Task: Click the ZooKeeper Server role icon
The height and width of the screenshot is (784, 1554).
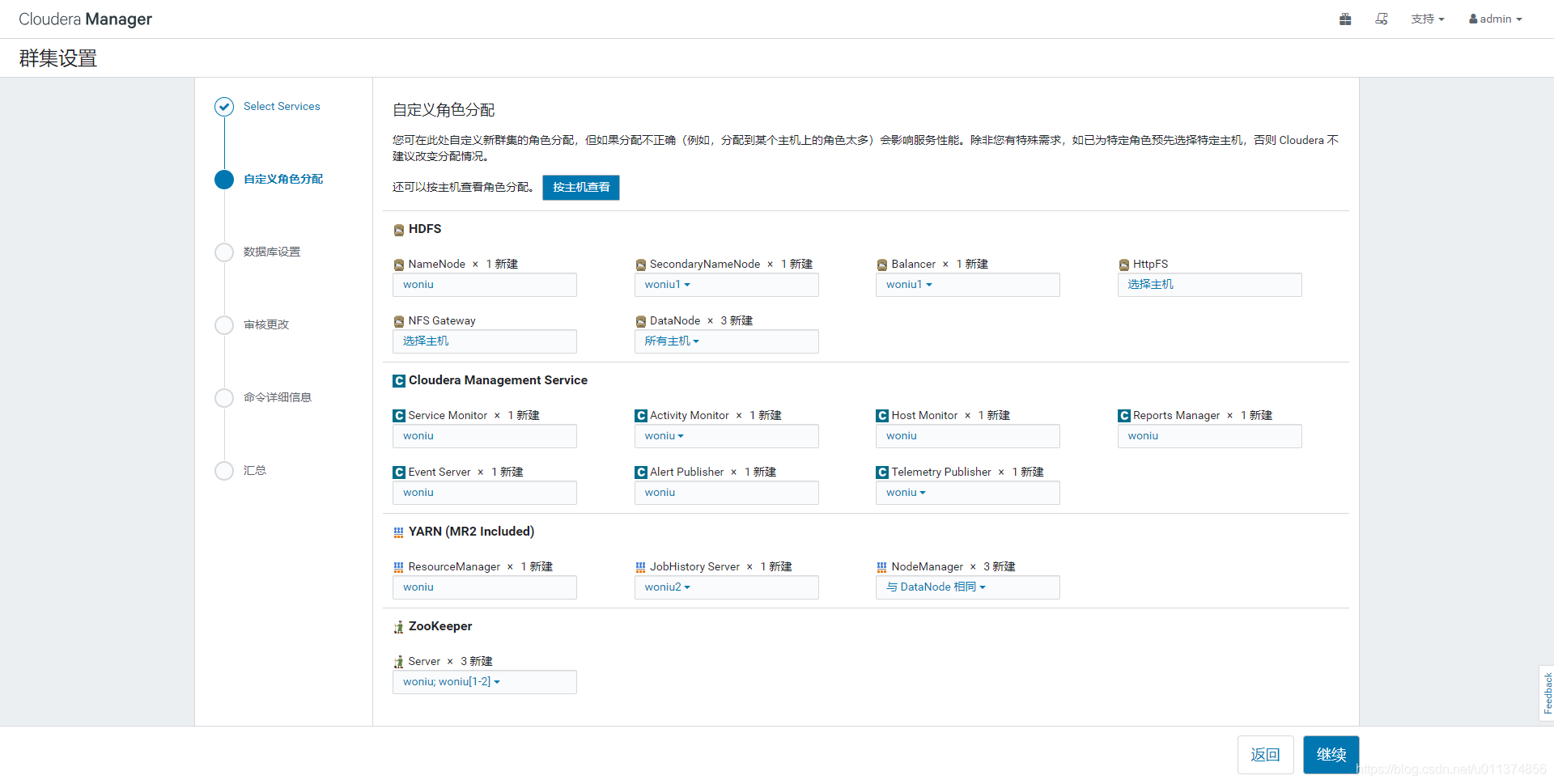Action: pyautogui.click(x=399, y=662)
